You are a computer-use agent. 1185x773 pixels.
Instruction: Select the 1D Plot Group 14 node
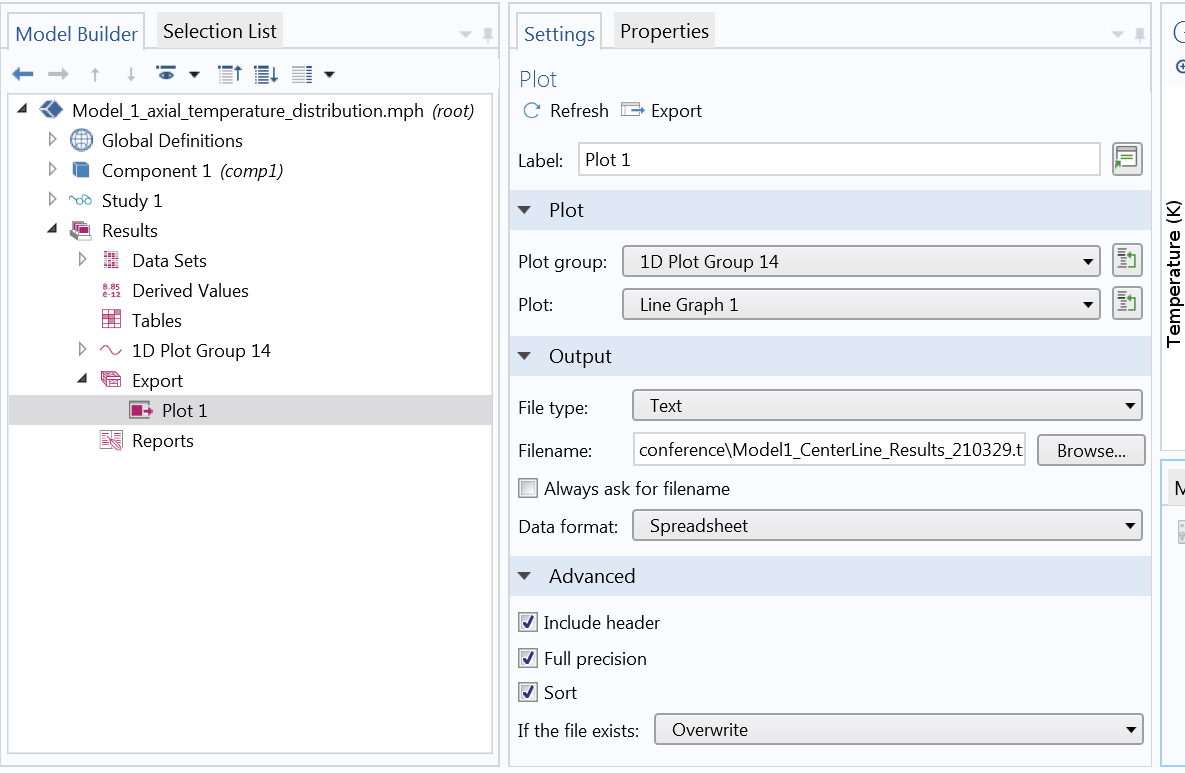tap(200, 351)
